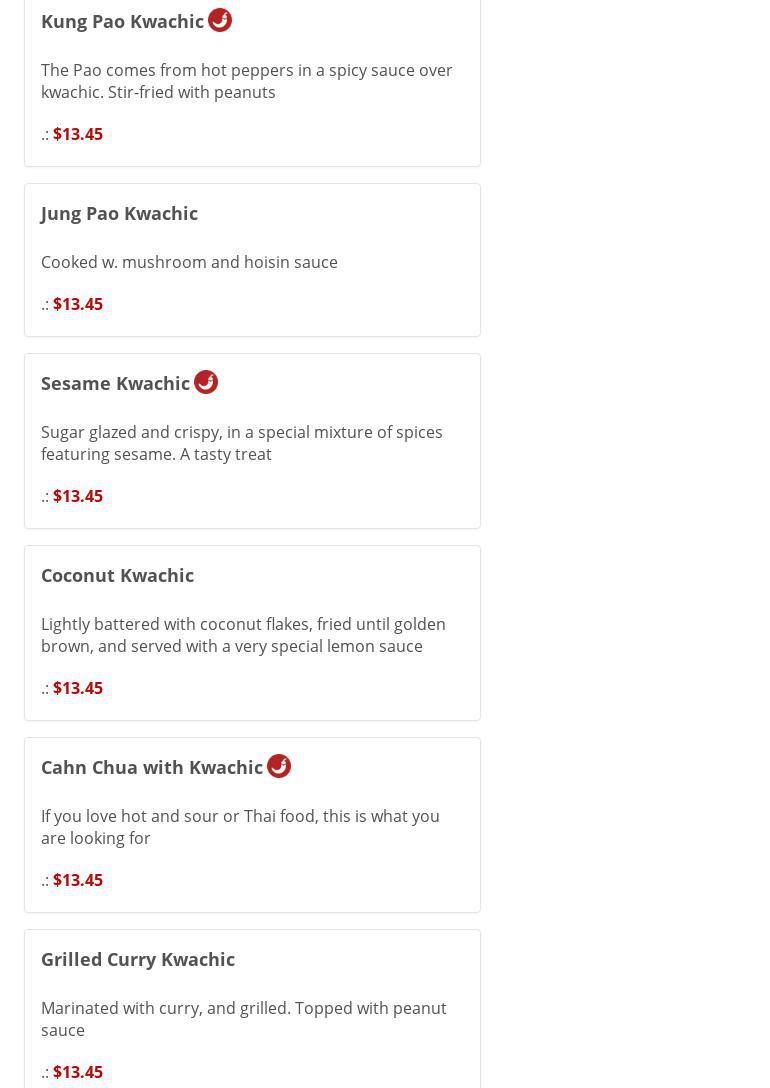Click the Coconut Kwachic $13.45 price
Screen dimensions: 770x1088
click(x=78, y=688)
